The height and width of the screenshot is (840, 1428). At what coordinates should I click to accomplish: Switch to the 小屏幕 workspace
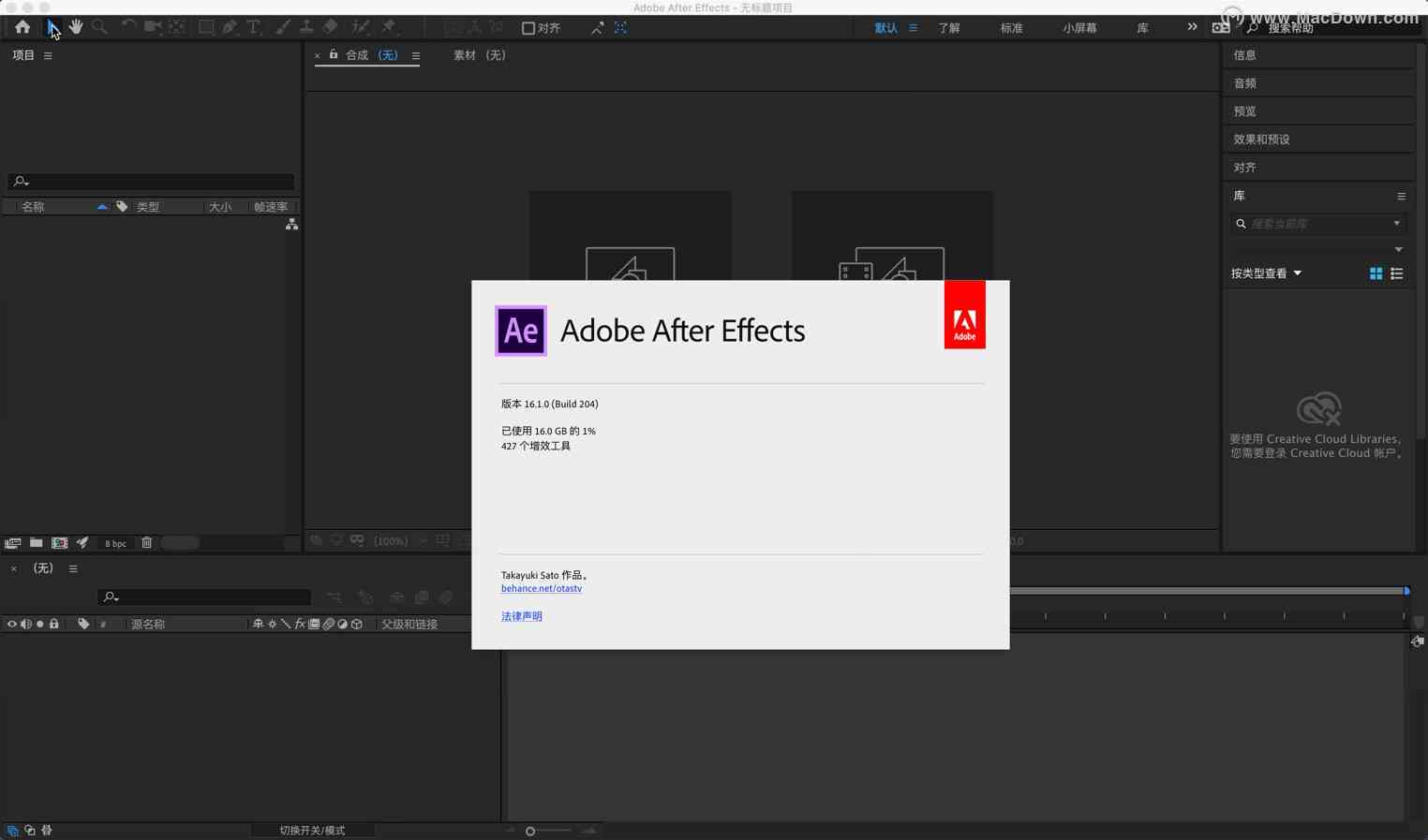click(x=1079, y=28)
